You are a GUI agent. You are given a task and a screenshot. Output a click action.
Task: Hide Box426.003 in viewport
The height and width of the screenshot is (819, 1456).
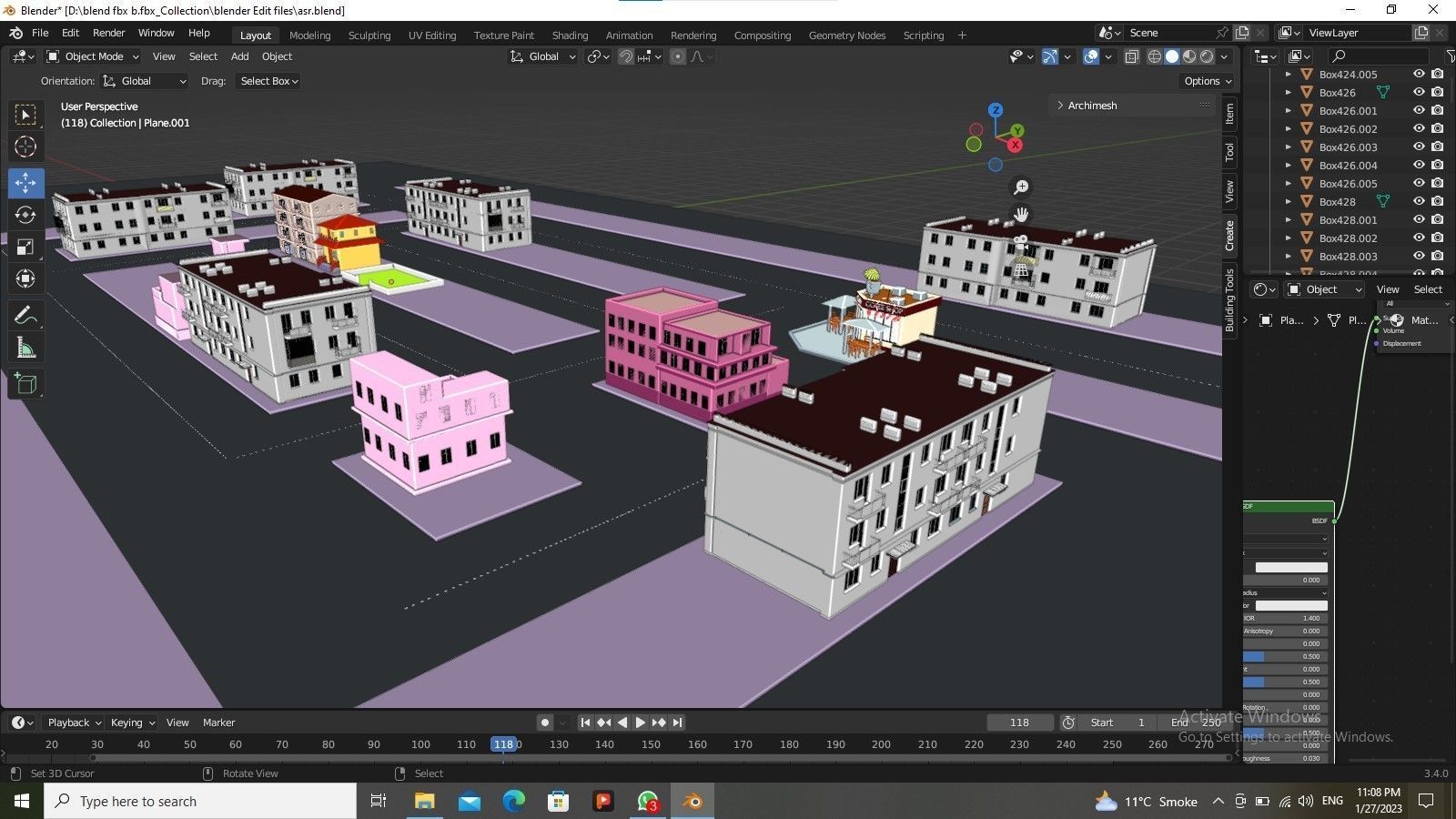(x=1419, y=147)
